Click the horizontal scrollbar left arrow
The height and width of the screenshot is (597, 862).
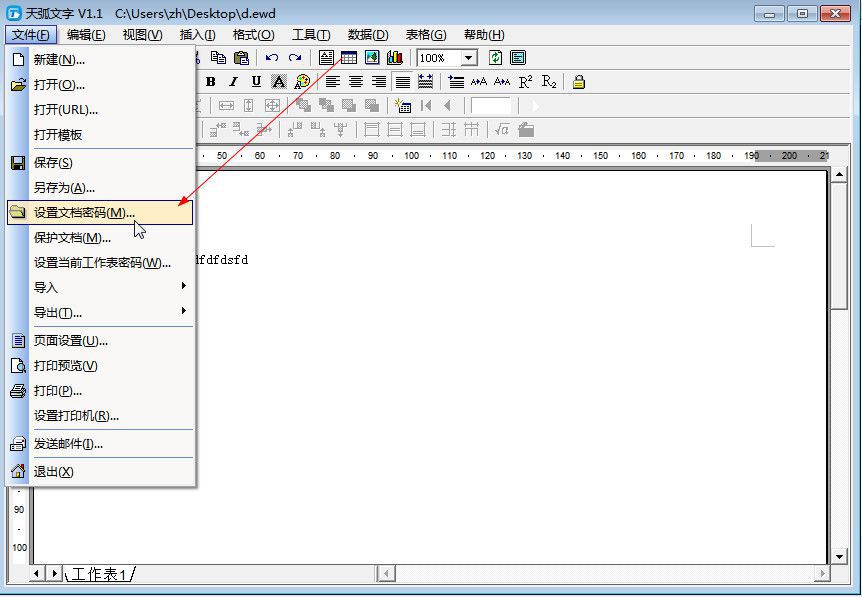(x=386, y=574)
